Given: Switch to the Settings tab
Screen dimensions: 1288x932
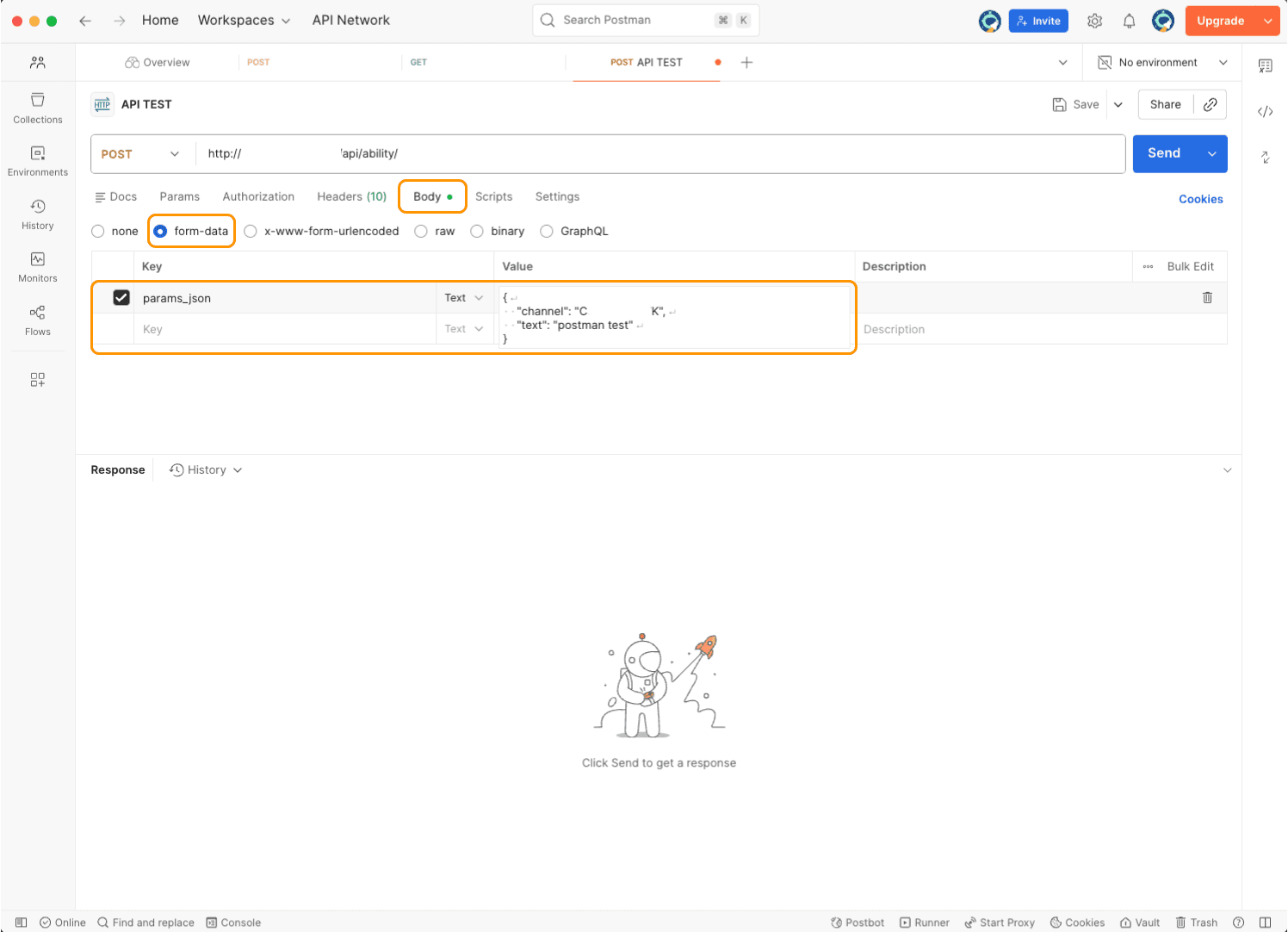Looking at the screenshot, I should click(557, 196).
